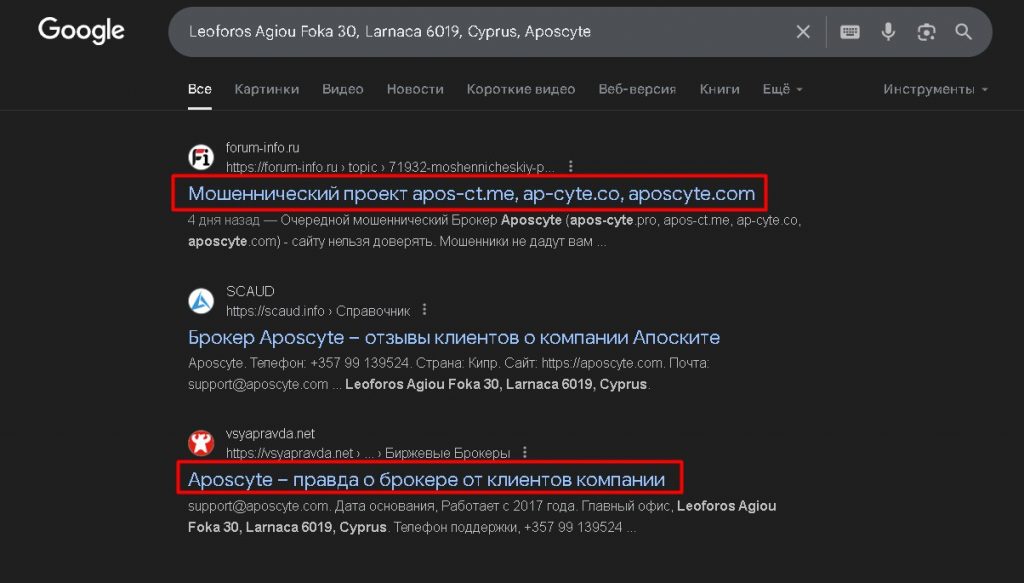
Task: Expand the Ещё dropdown
Action: point(782,89)
